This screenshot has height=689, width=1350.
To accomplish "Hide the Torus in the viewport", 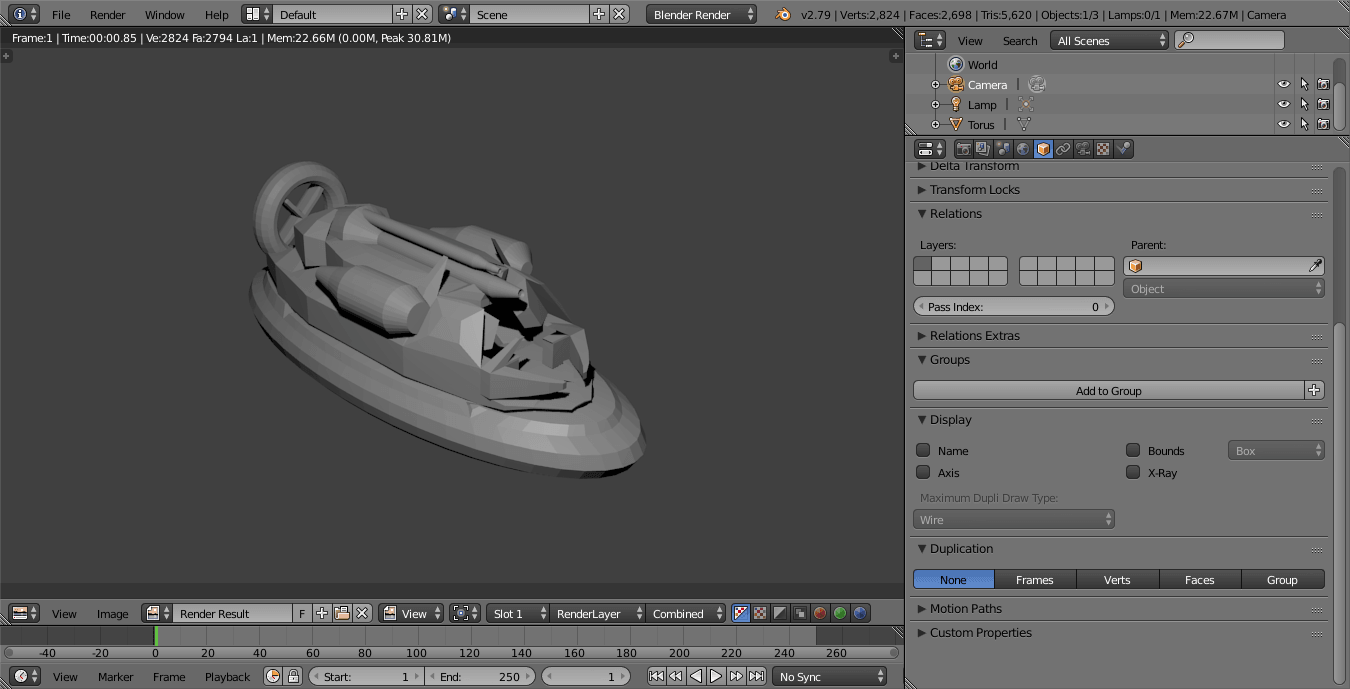I will [1284, 125].
